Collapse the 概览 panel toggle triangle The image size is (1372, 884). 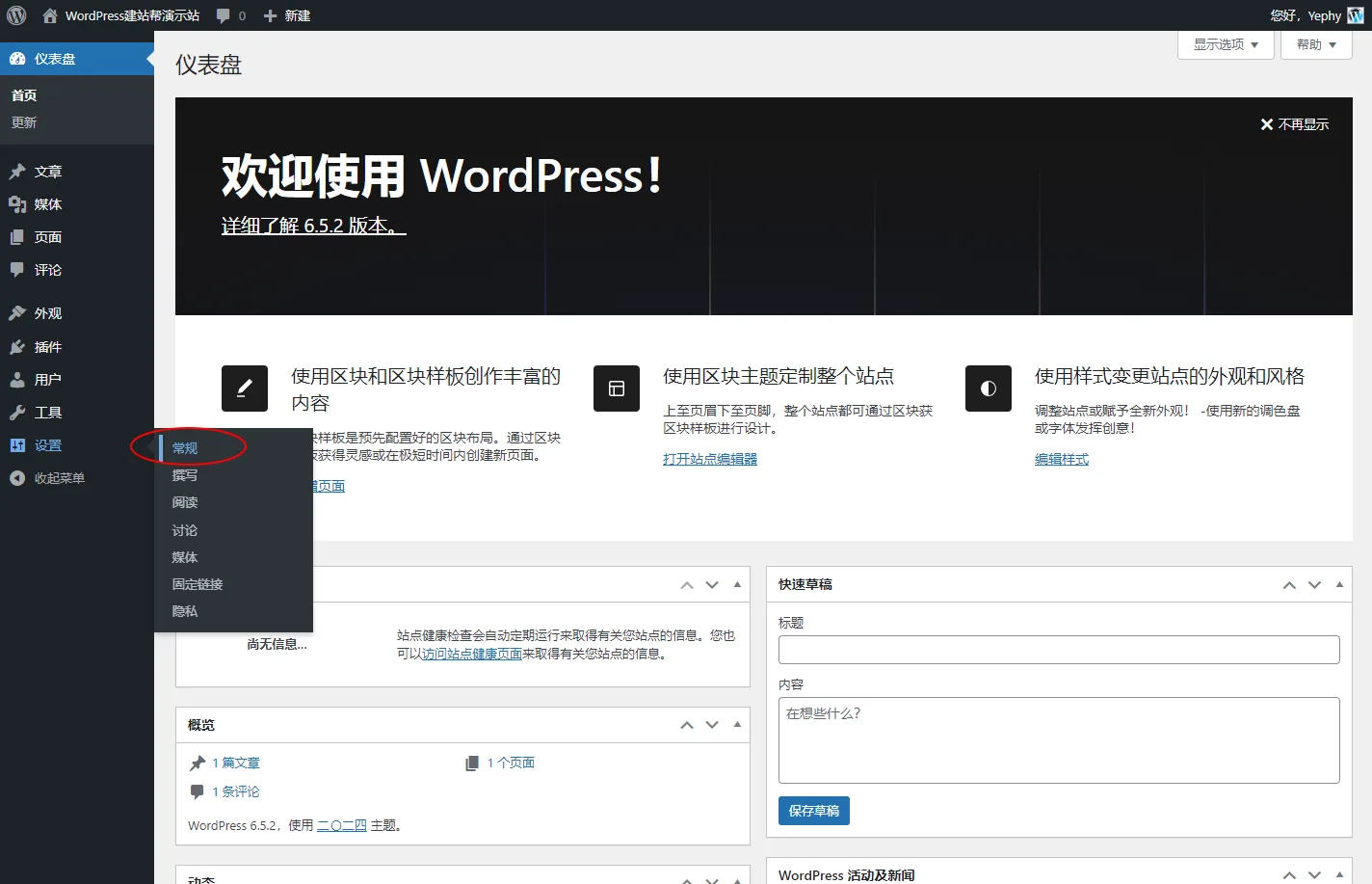pyautogui.click(x=737, y=724)
